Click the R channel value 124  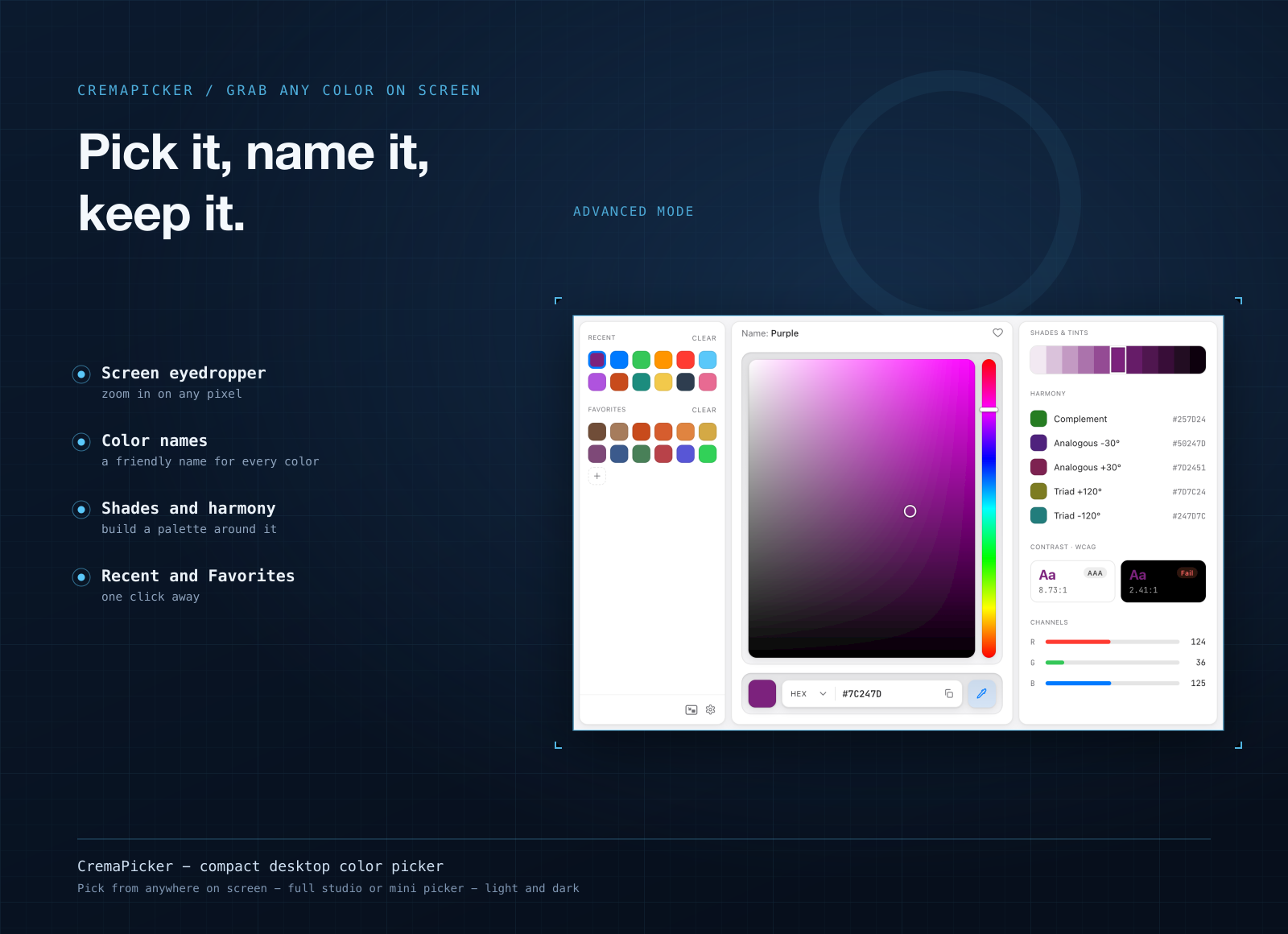click(x=1198, y=642)
